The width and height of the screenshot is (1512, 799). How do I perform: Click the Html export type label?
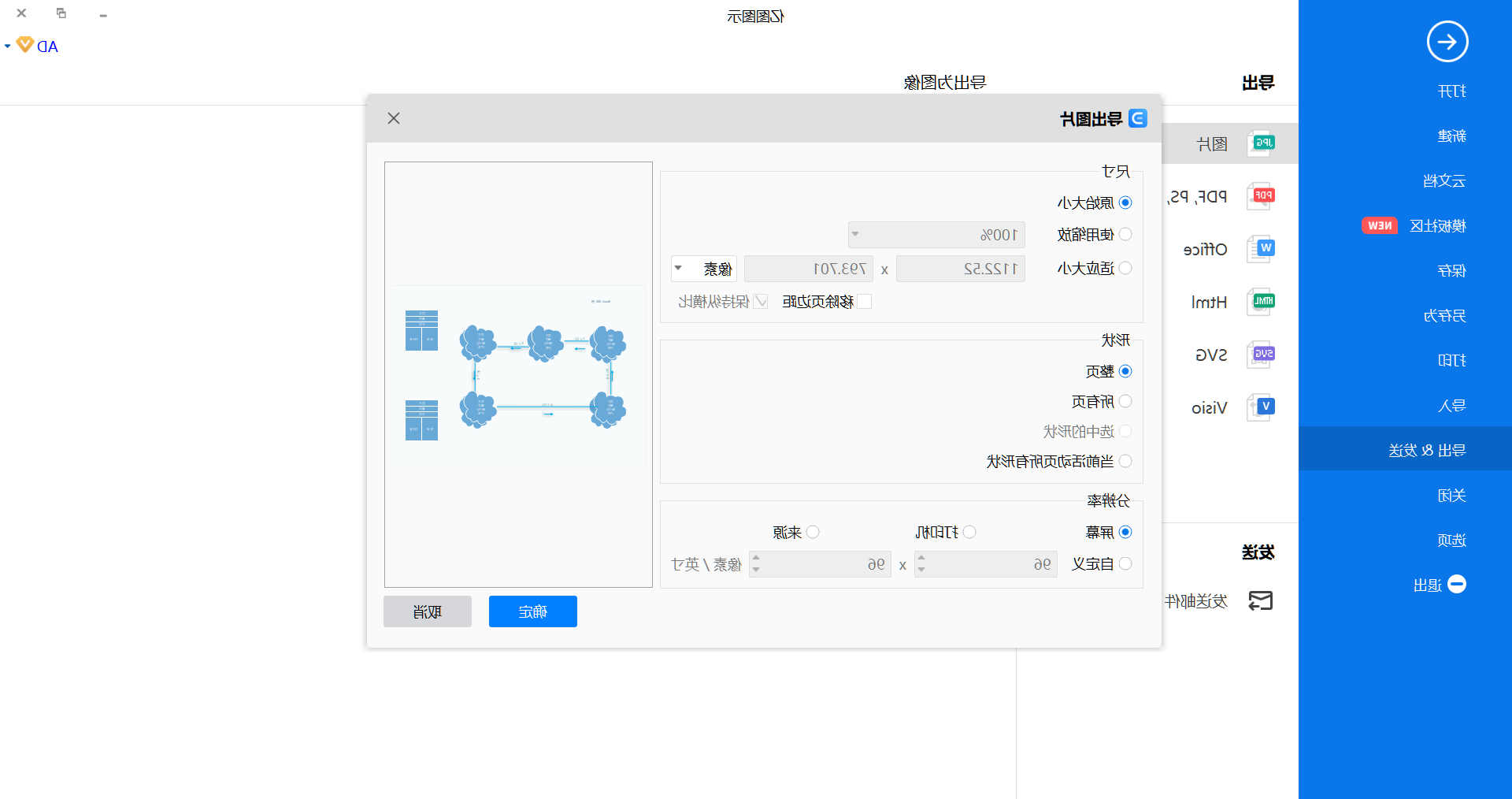pyautogui.click(x=1210, y=303)
